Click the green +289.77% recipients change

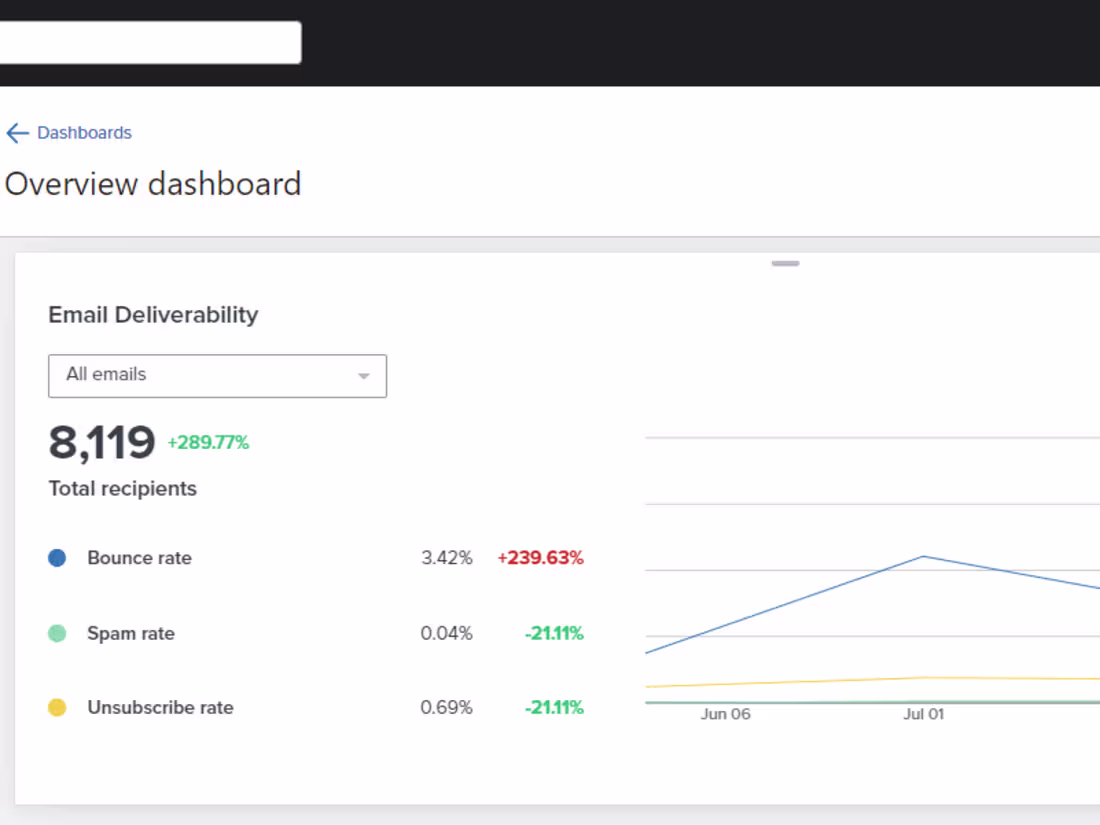point(208,443)
